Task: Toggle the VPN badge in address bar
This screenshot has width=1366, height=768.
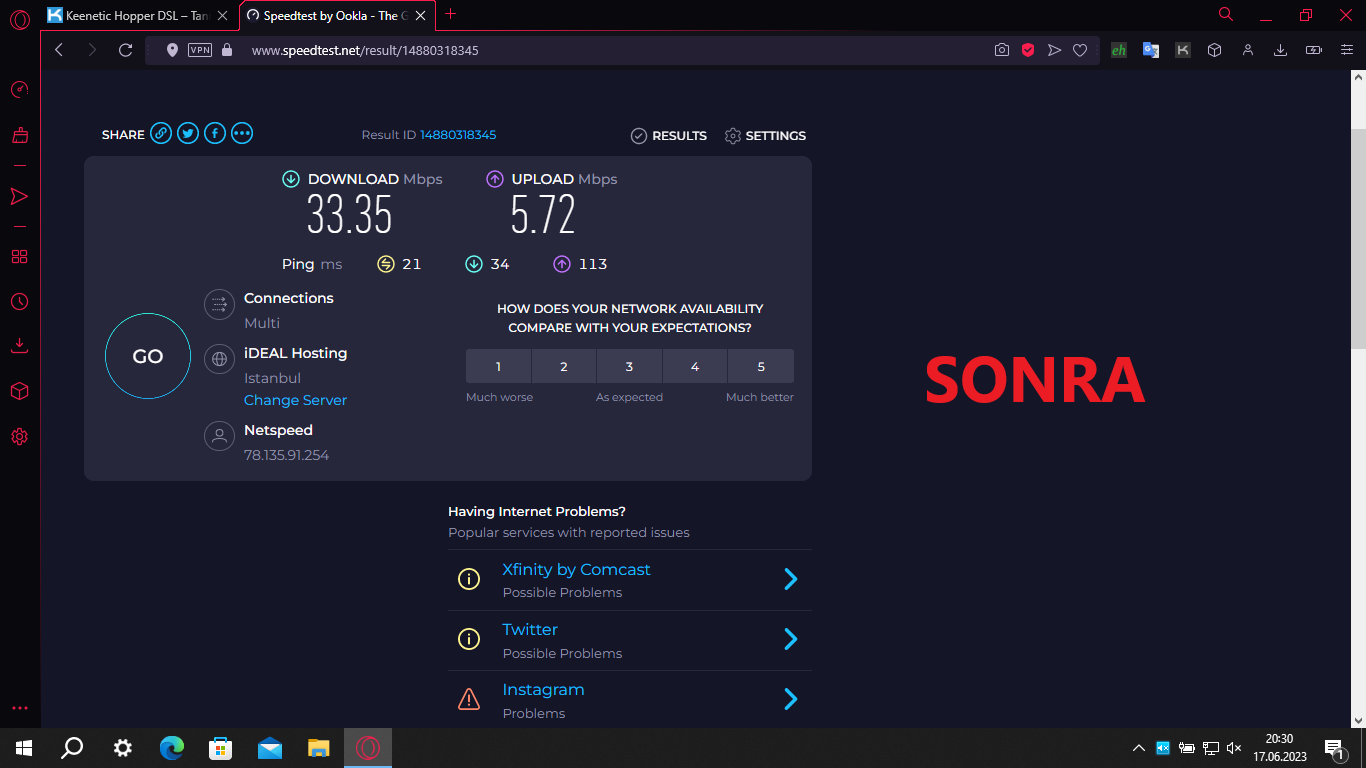Action: (200, 50)
